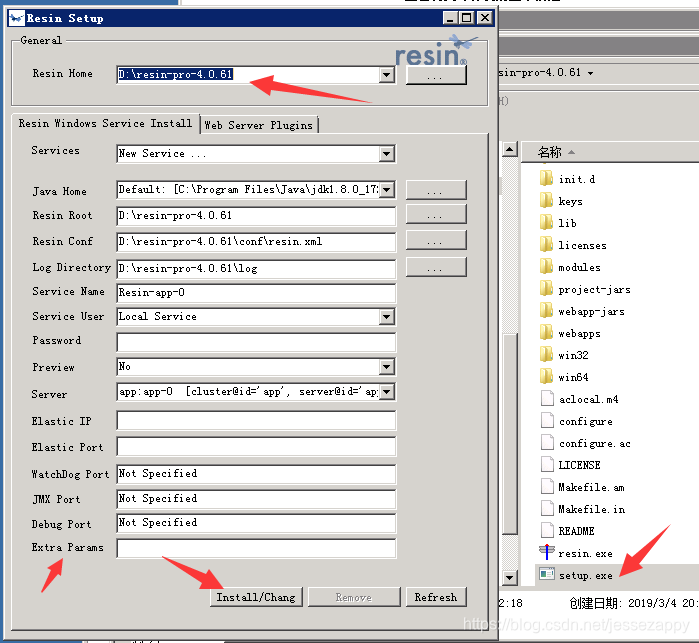Maximize the Resin Setup window
The height and width of the screenshot is (643, 699).
pyautogui.click(x=466, y=18)
